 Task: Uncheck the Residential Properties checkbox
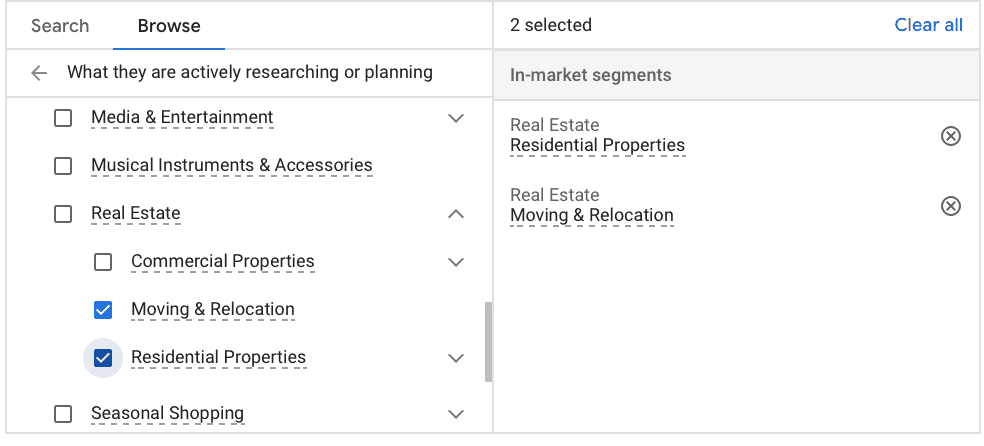103,358
